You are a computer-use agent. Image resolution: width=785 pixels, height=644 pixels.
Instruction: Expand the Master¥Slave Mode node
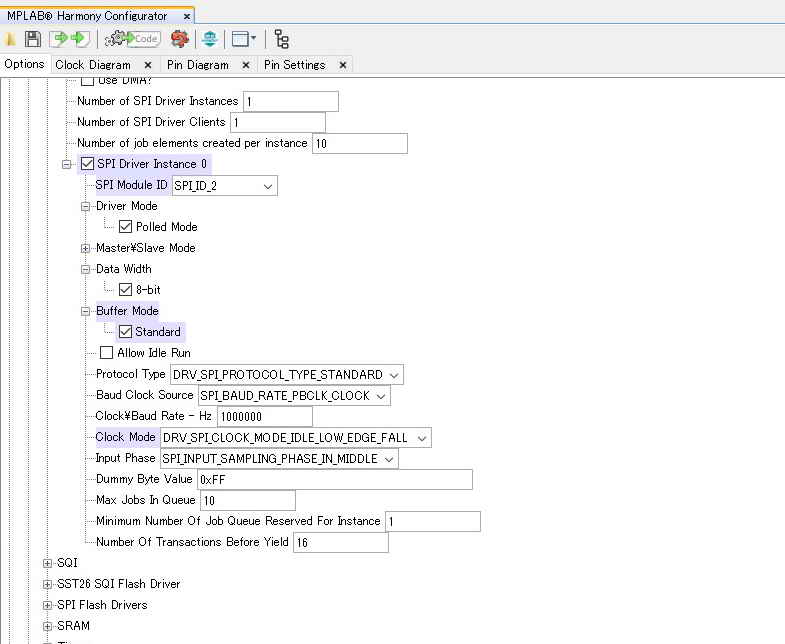coord(86,248)
